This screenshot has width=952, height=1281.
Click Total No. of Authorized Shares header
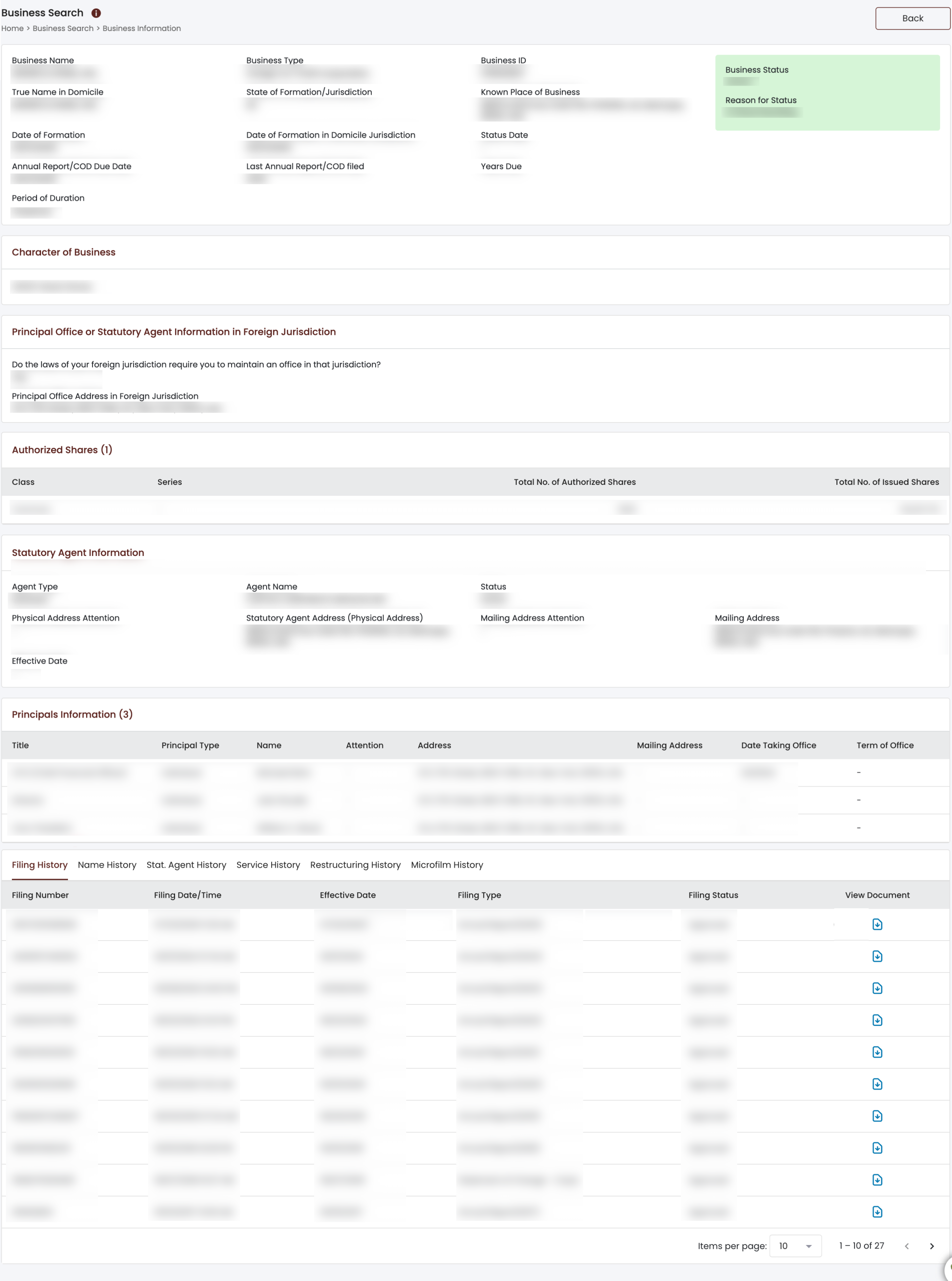click(574, 482)
